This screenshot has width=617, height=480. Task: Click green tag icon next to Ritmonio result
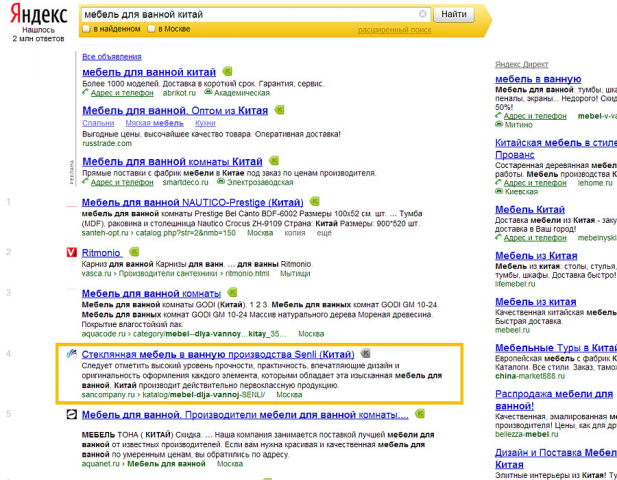point(134,251)
